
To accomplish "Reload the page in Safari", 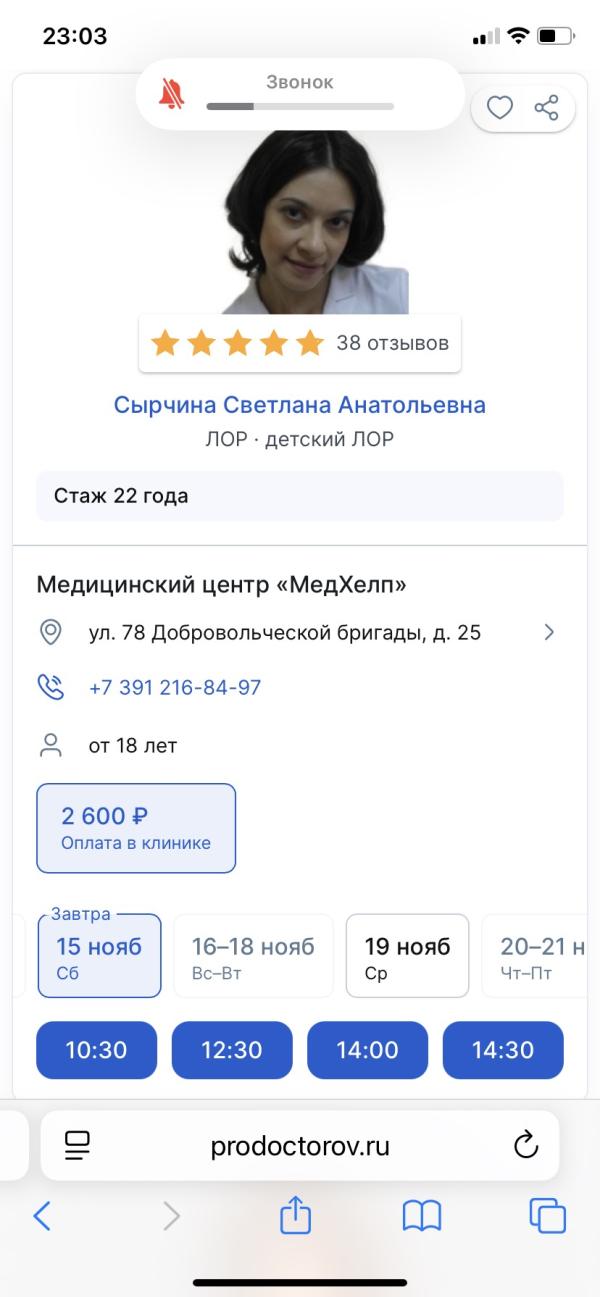I will (x=525, y=1146).
